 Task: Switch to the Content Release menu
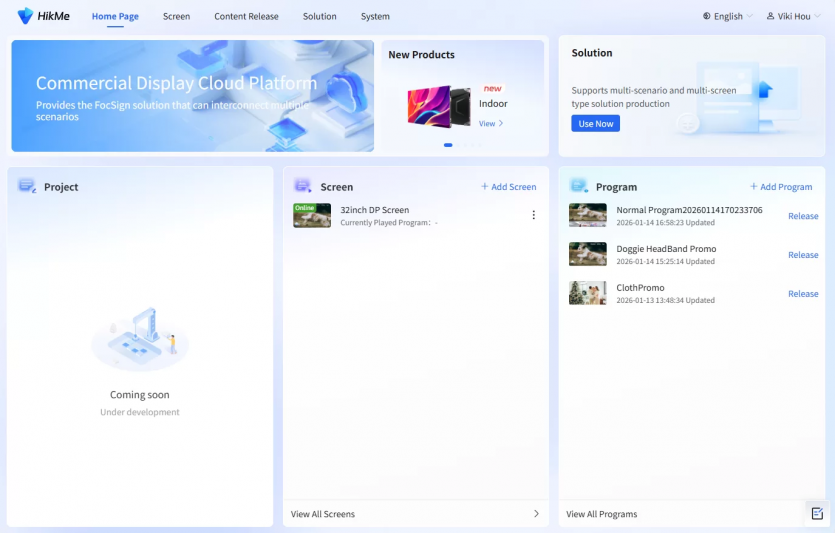click(246, 17)
